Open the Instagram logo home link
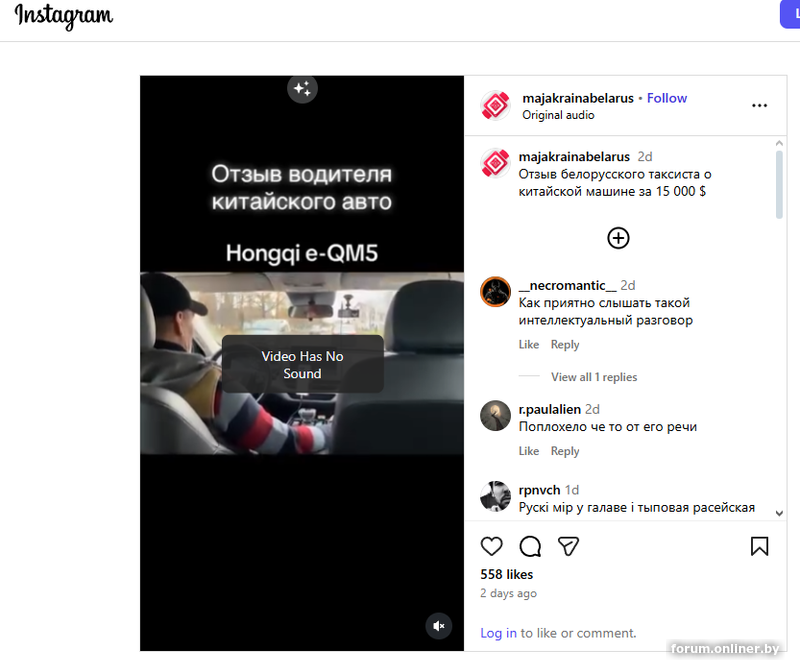The width and height of the screenshot is (800, 670). (x=64, y=16)
